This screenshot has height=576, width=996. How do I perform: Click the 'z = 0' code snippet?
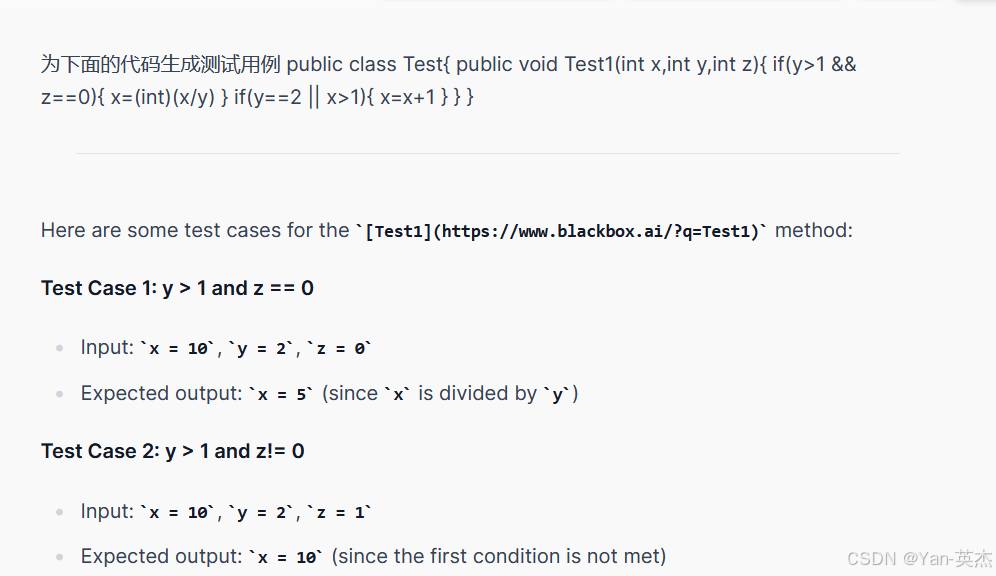[339, 348]
